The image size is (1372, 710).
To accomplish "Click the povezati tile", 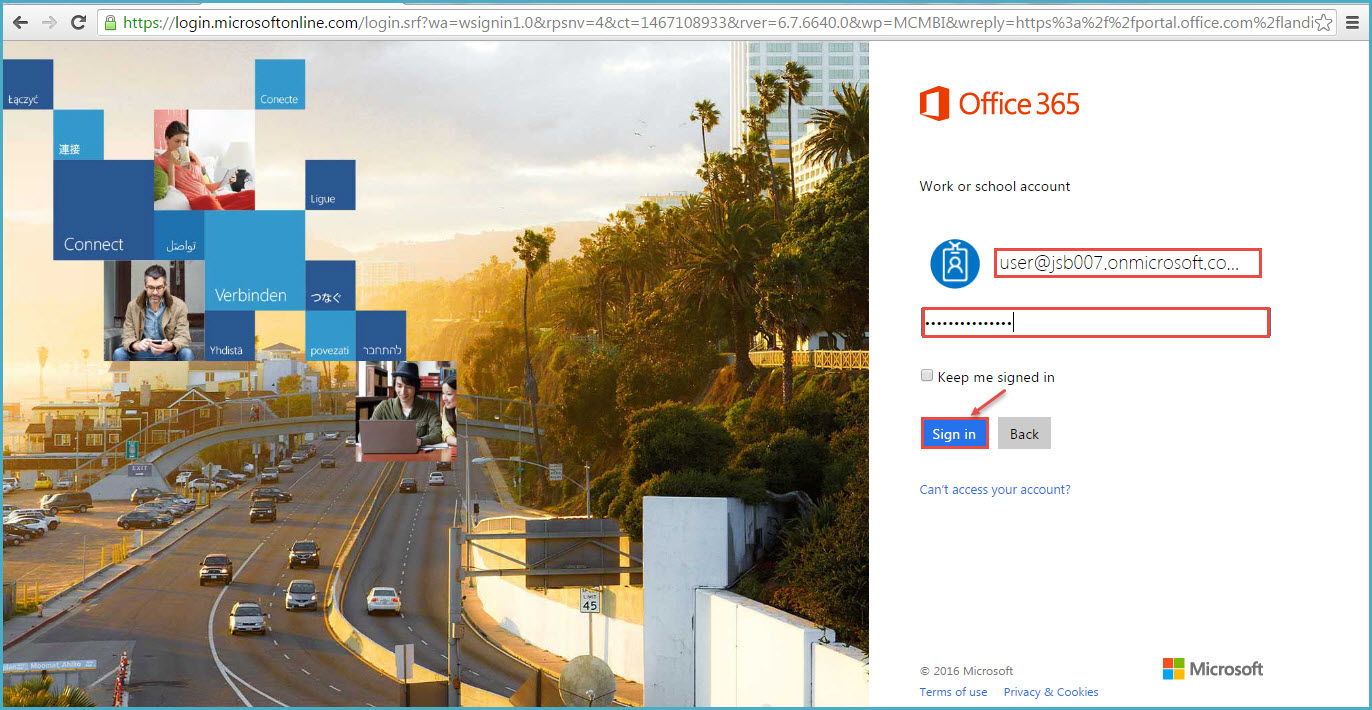I will point(330,336).
